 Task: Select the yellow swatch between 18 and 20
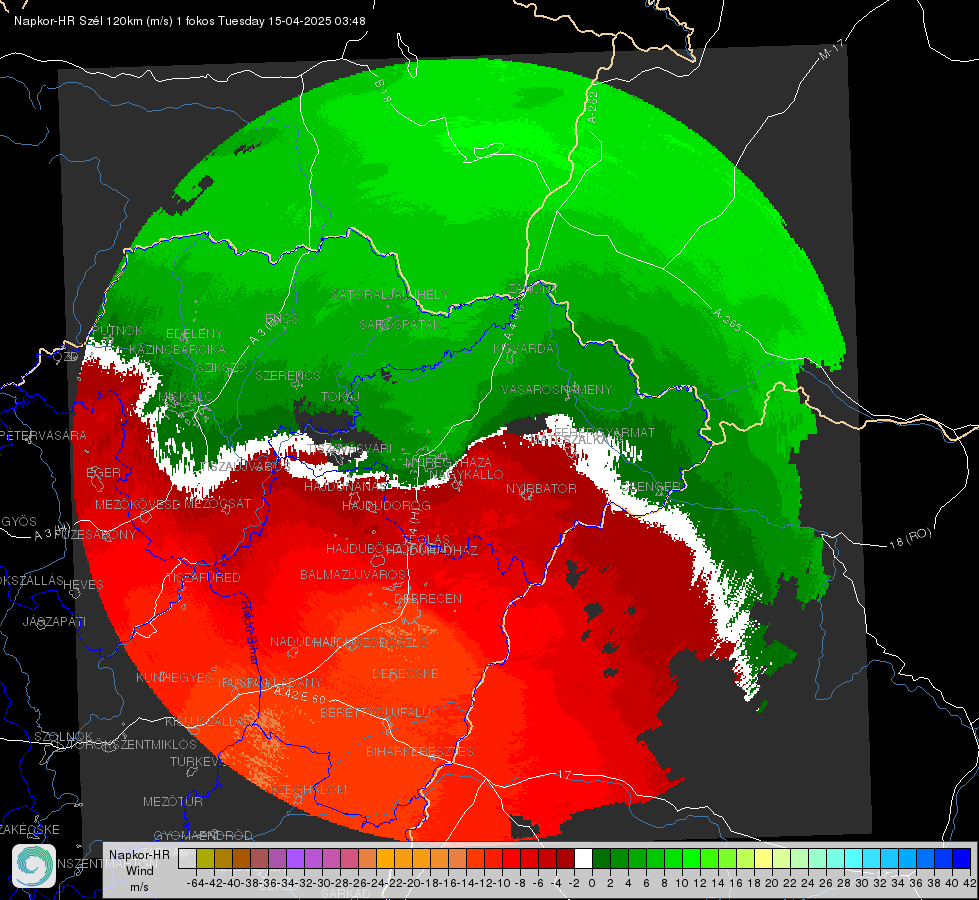764,859
